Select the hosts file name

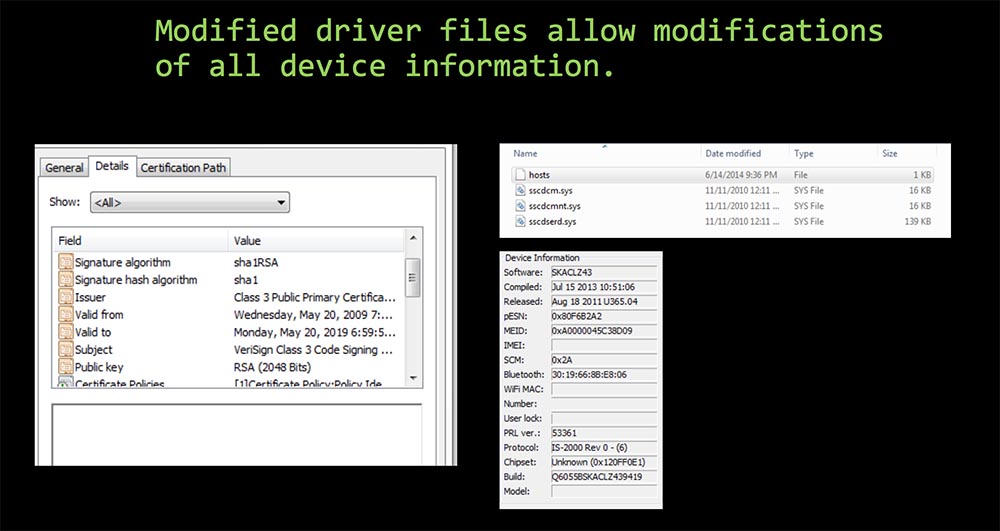tap(539, 175)
